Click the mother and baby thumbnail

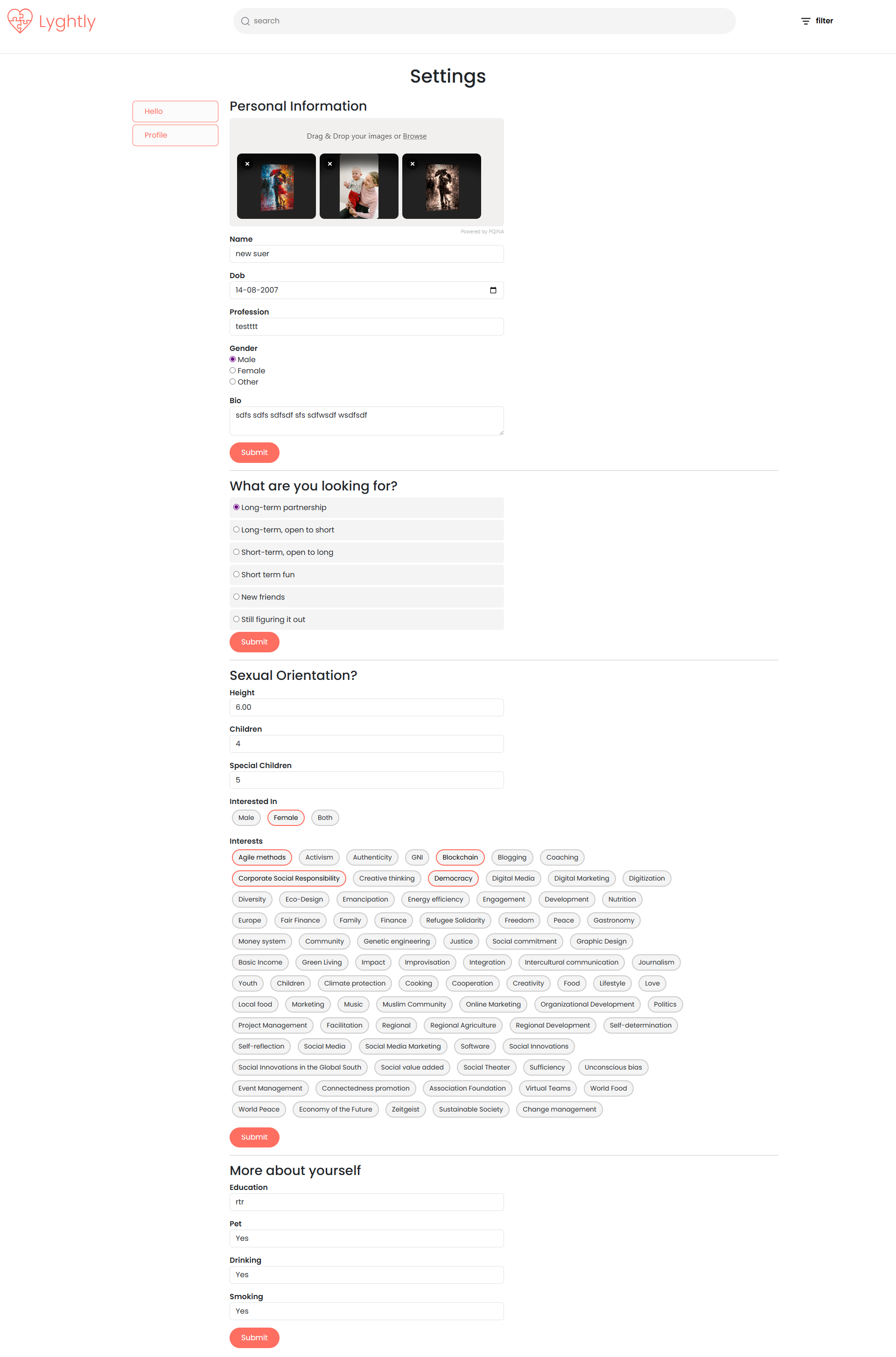point(359,186)
